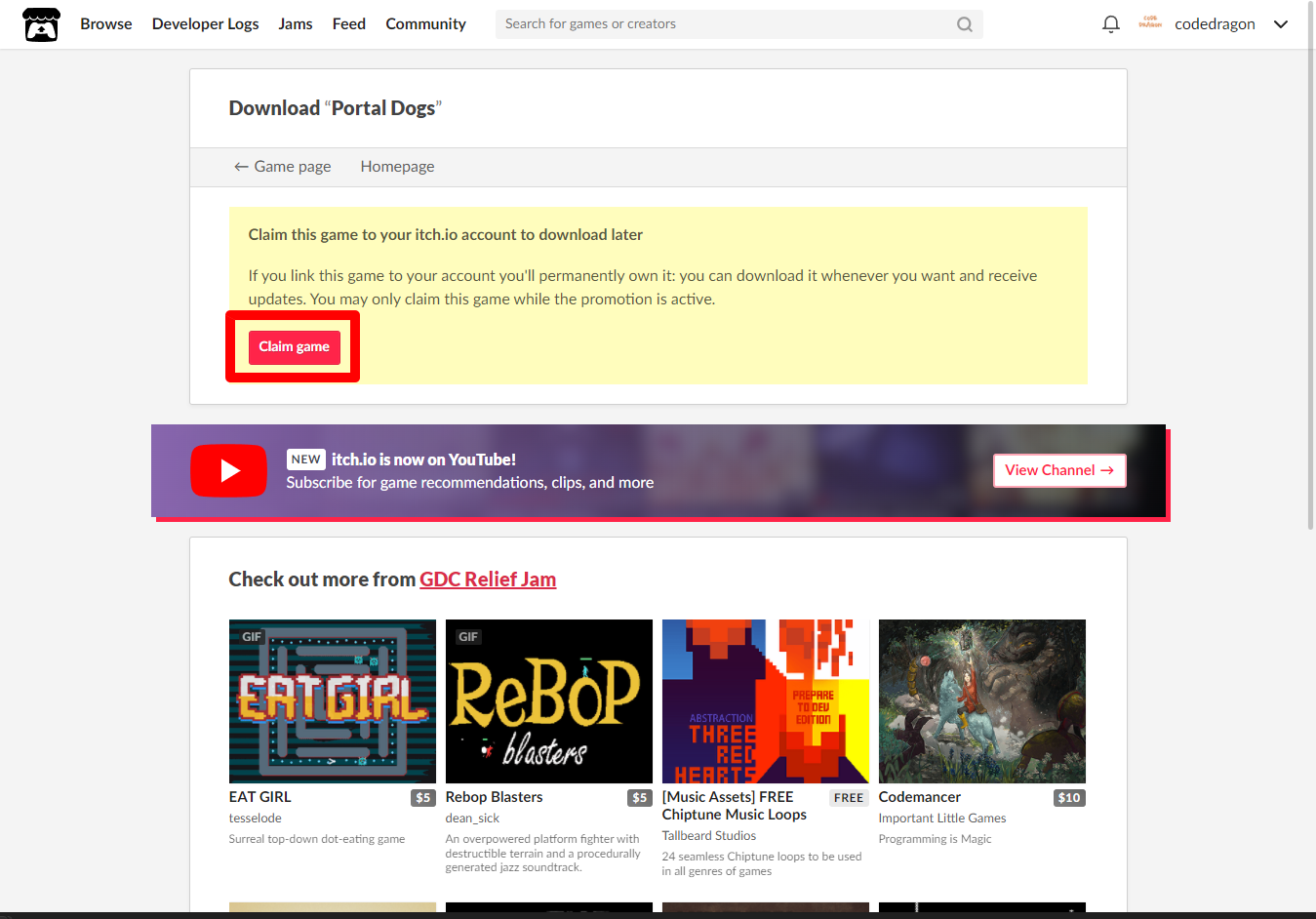Open EAT GIRL game thumbnail
Viewport: 1316px width, 919px height.
333,701
